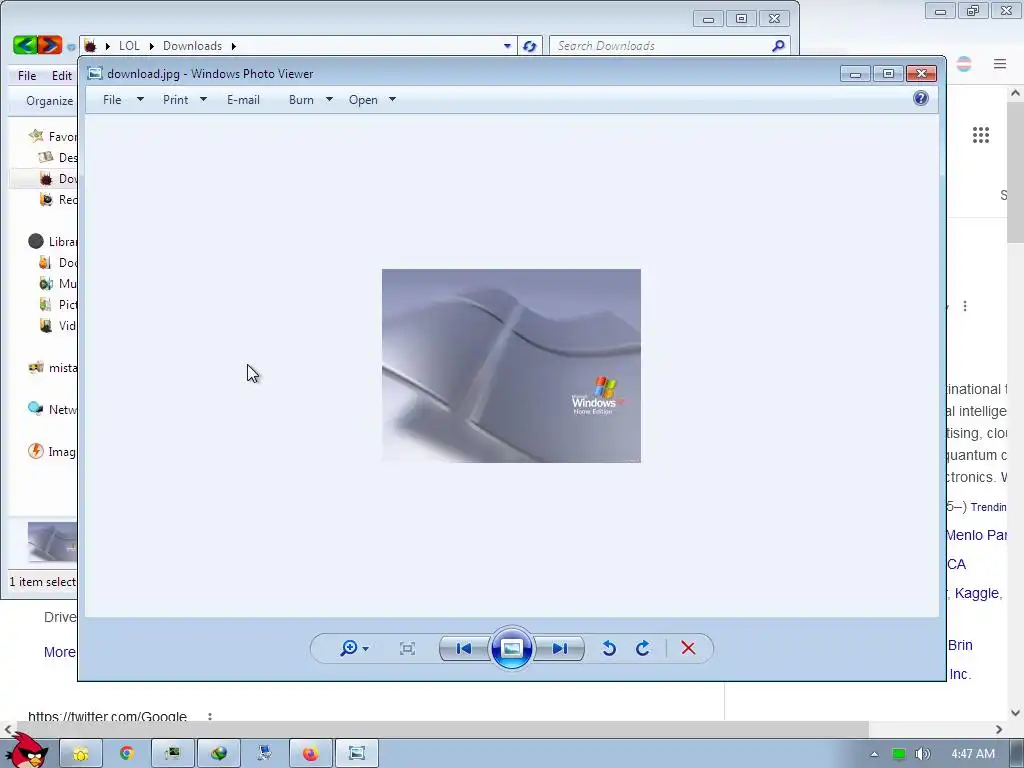Go to the next photo

pyautogui.click(x=560, y=648)
